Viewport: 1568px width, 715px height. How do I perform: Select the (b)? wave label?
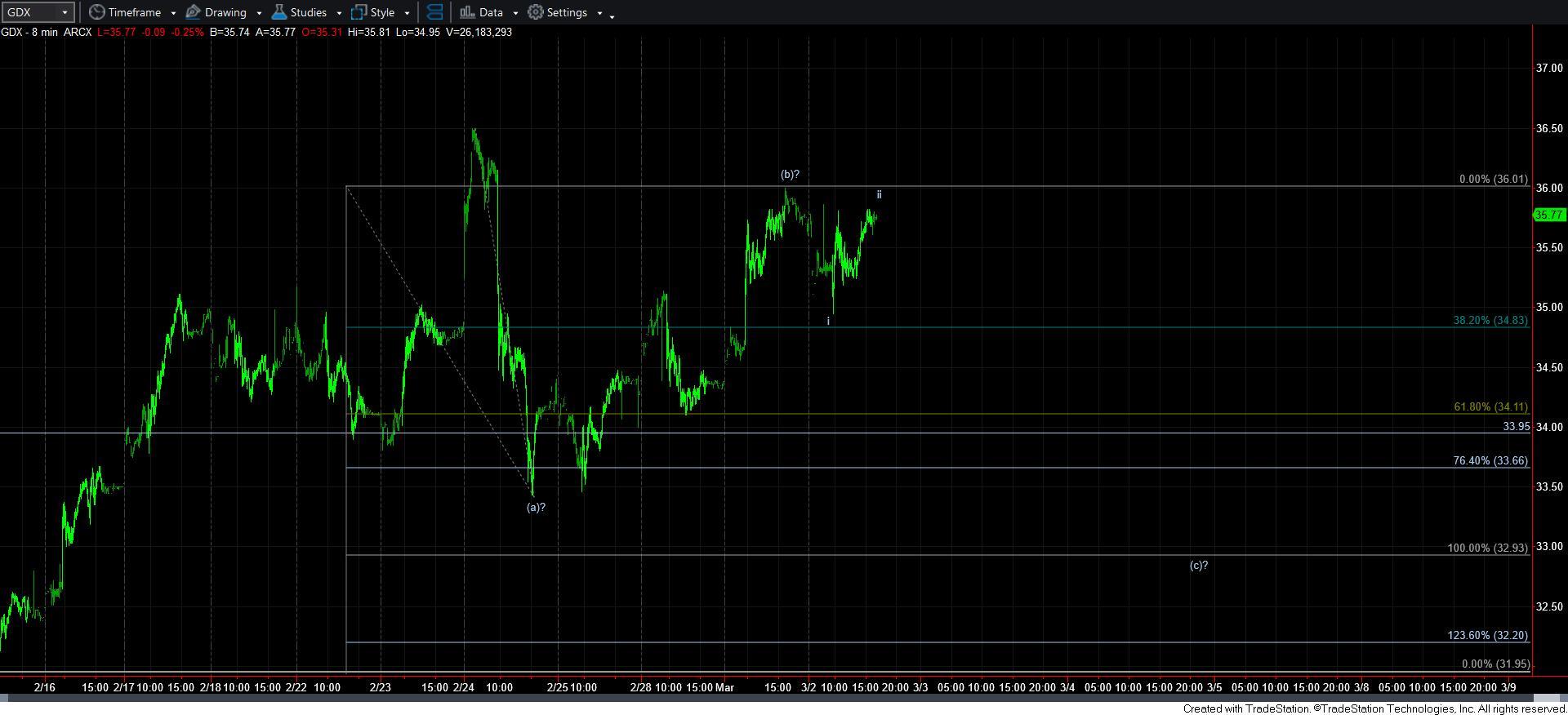(790, 174)
